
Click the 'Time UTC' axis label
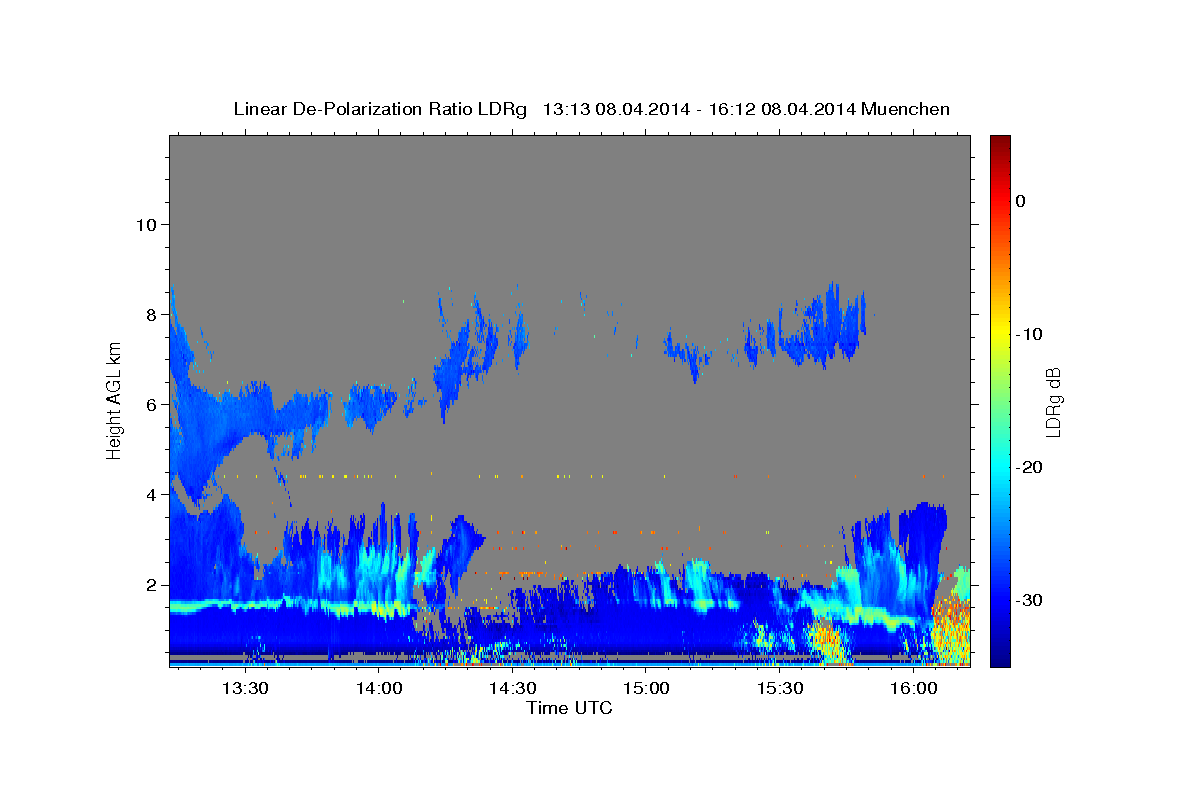[569, 708]
